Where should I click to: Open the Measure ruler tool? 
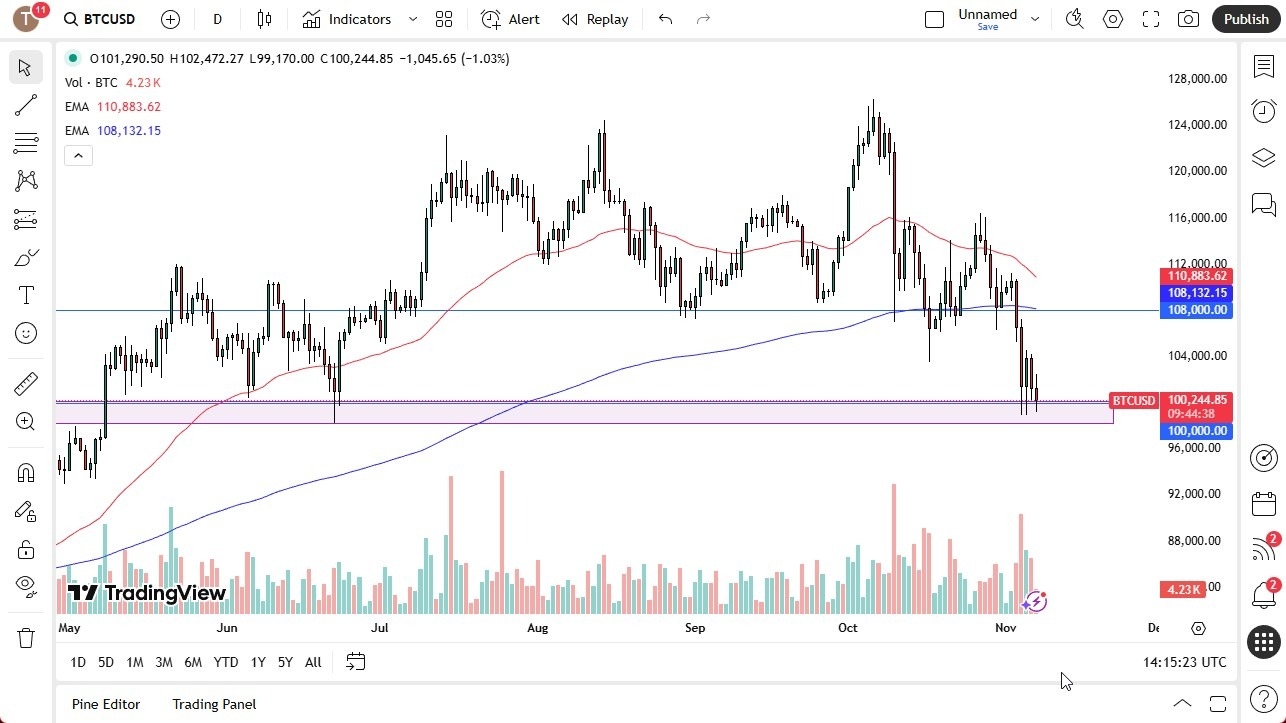pyautogui.click(x=26, y=383)
